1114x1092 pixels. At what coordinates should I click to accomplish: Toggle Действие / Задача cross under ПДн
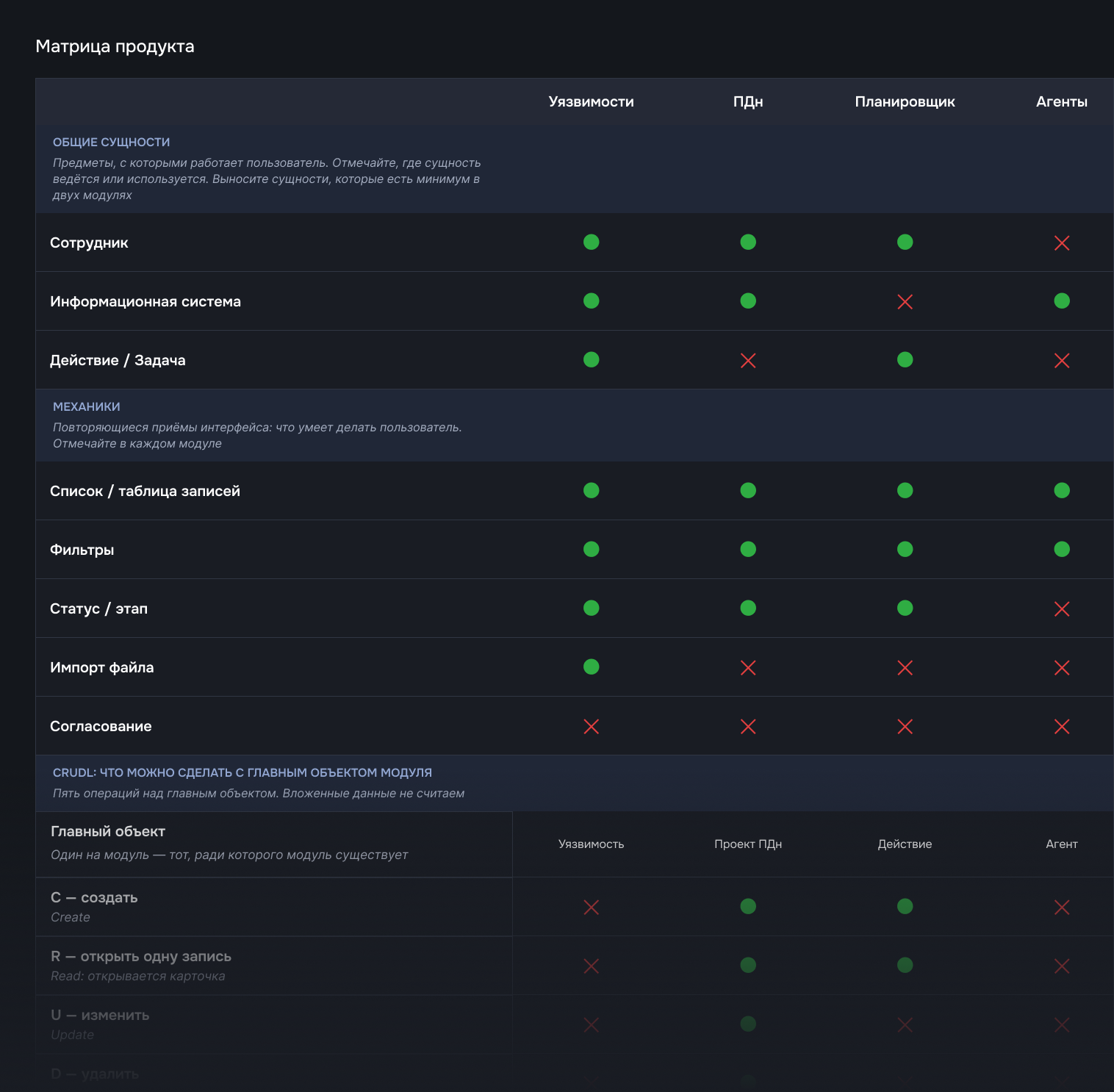(x=748, y=360)
